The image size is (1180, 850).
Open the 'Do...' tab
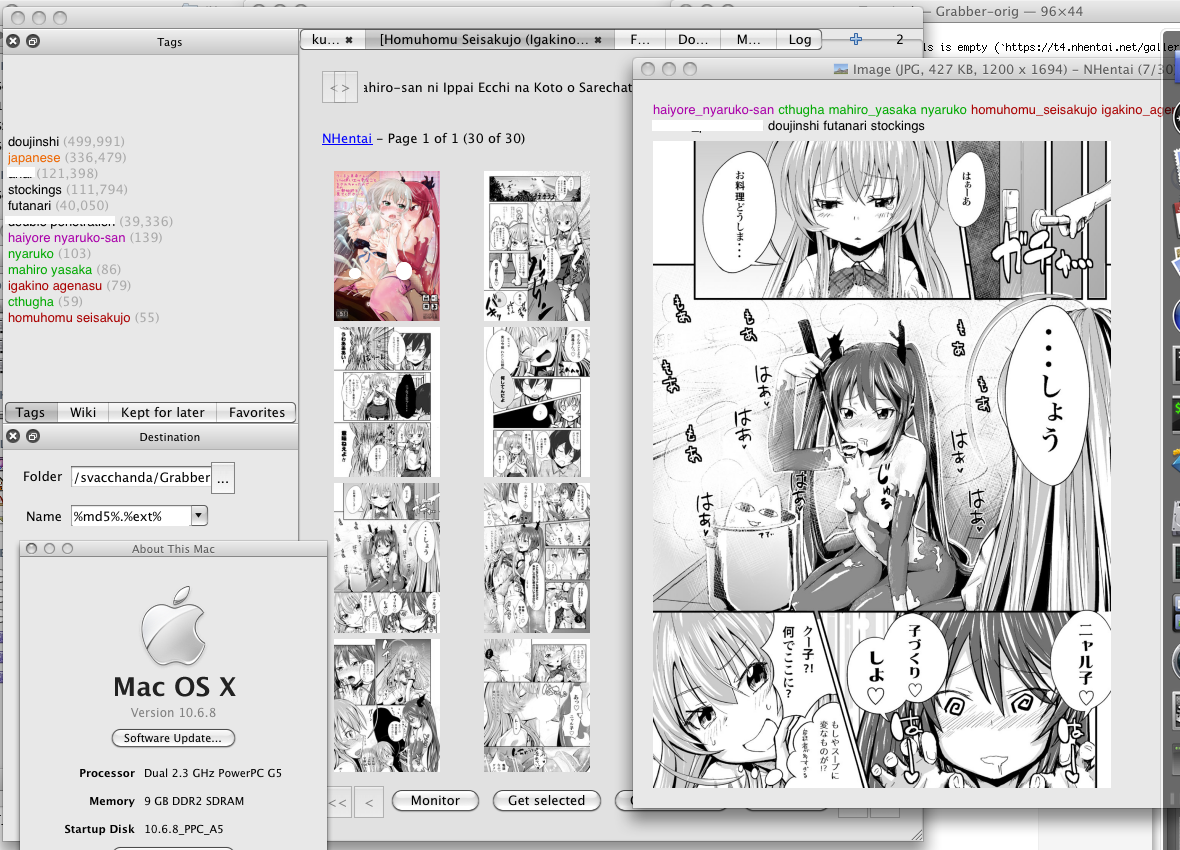[x=692, y=40]
